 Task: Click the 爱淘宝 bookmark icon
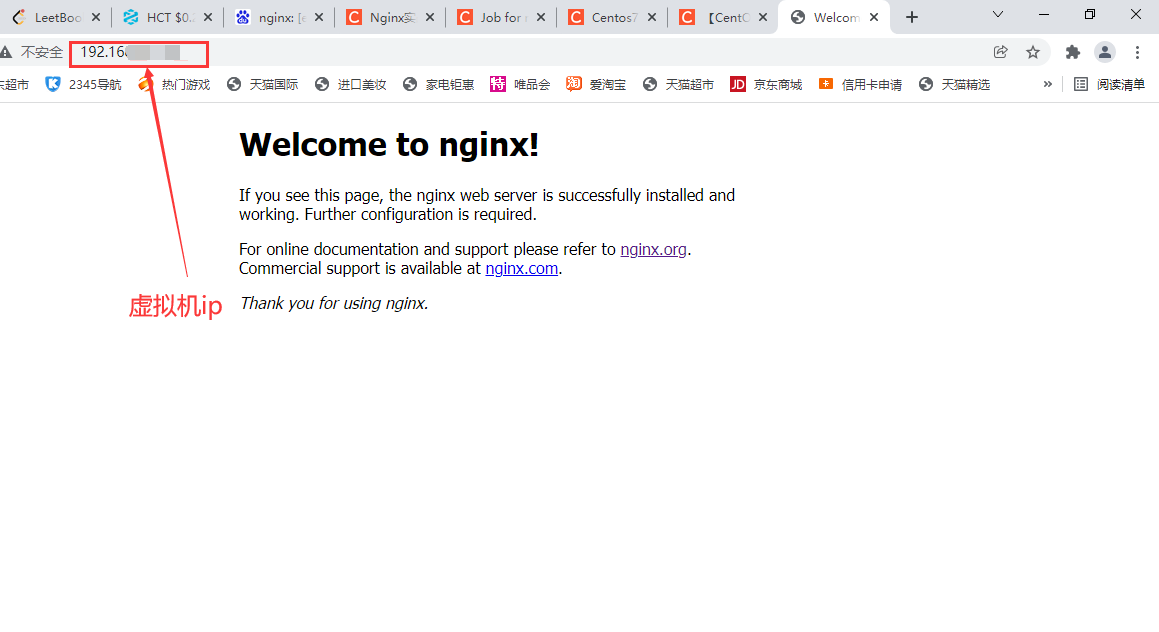point(573,84)
